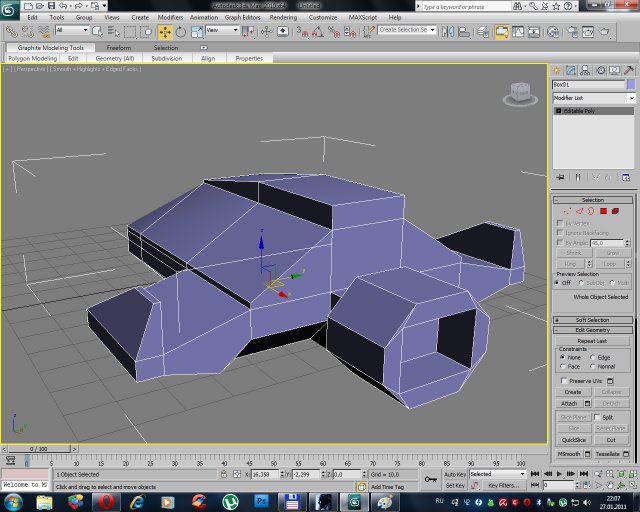Select the Edge constraint radio button
The image size is (640, 512).
pos(593,357)
